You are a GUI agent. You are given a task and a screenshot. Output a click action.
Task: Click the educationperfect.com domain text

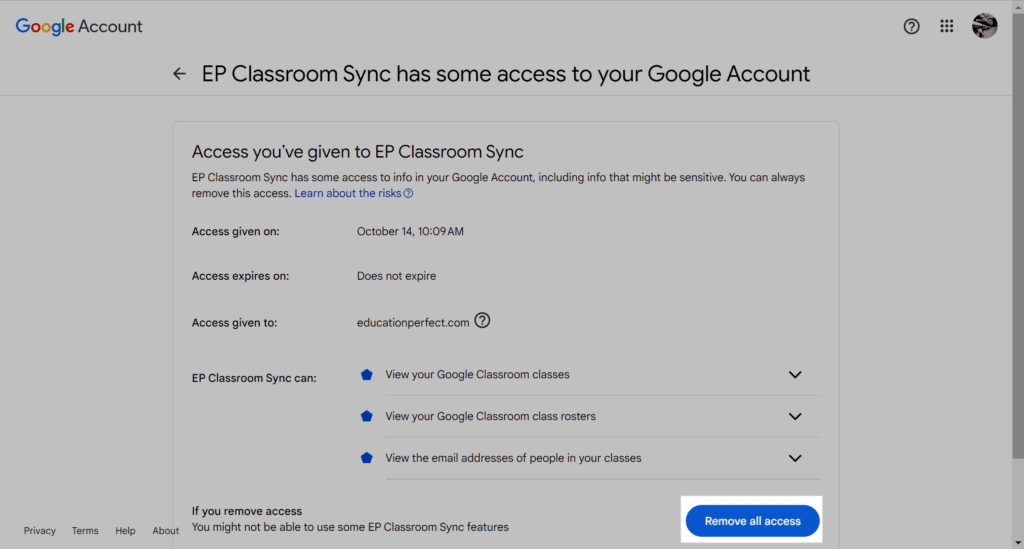[413, 322]
